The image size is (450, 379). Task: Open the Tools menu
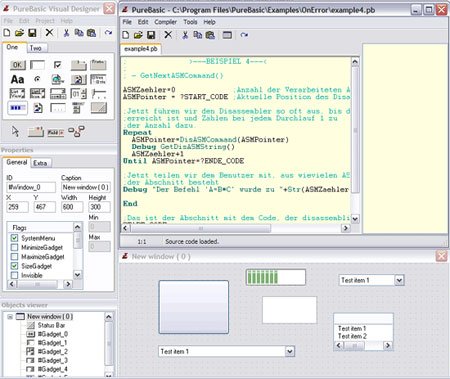click(x=190, y=22)
